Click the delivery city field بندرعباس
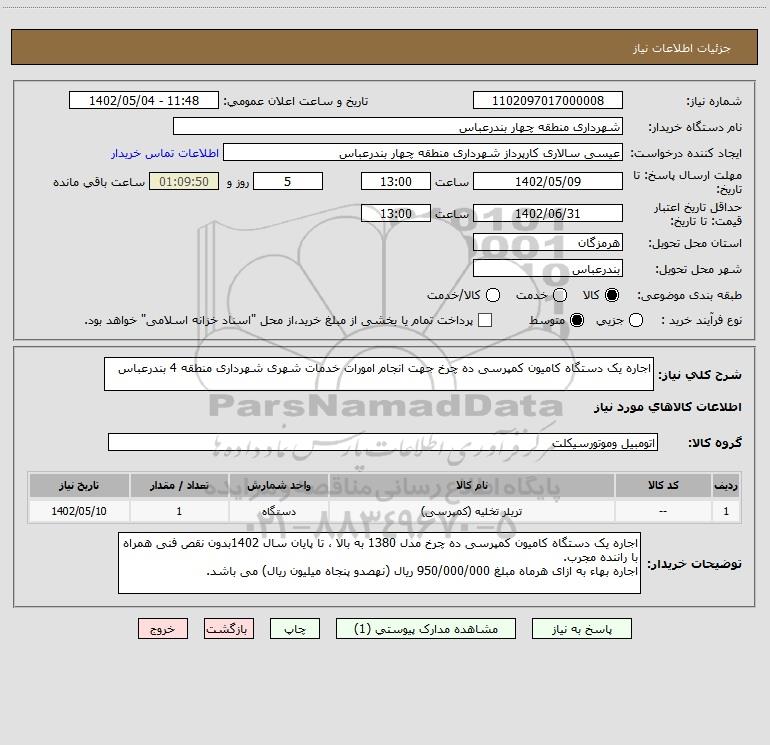Image resolution: width=770 pixels, height=745 pixels. click(x=548, y=268)
